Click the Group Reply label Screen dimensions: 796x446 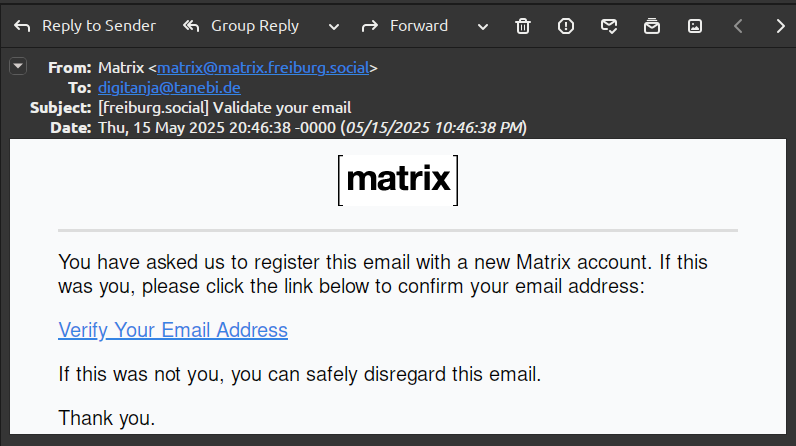pyautogui.click(x=255, y=26)
